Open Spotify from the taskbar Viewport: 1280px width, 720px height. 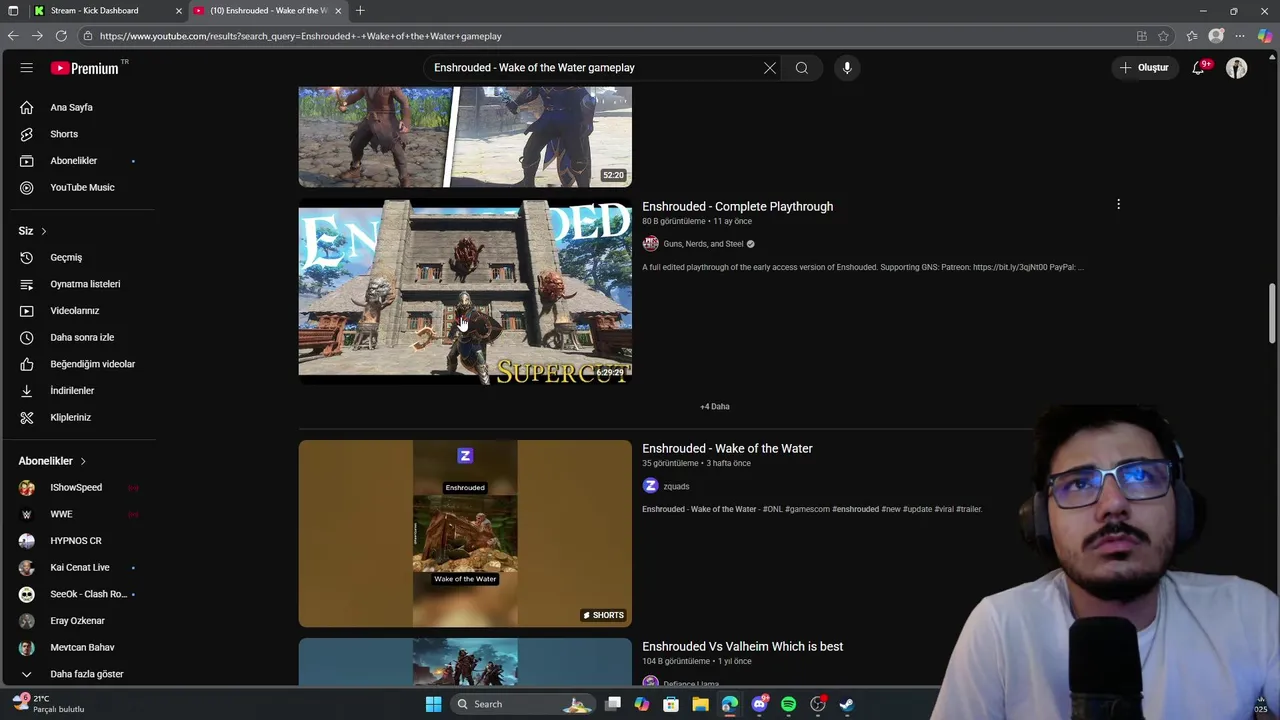pos(788,704)
